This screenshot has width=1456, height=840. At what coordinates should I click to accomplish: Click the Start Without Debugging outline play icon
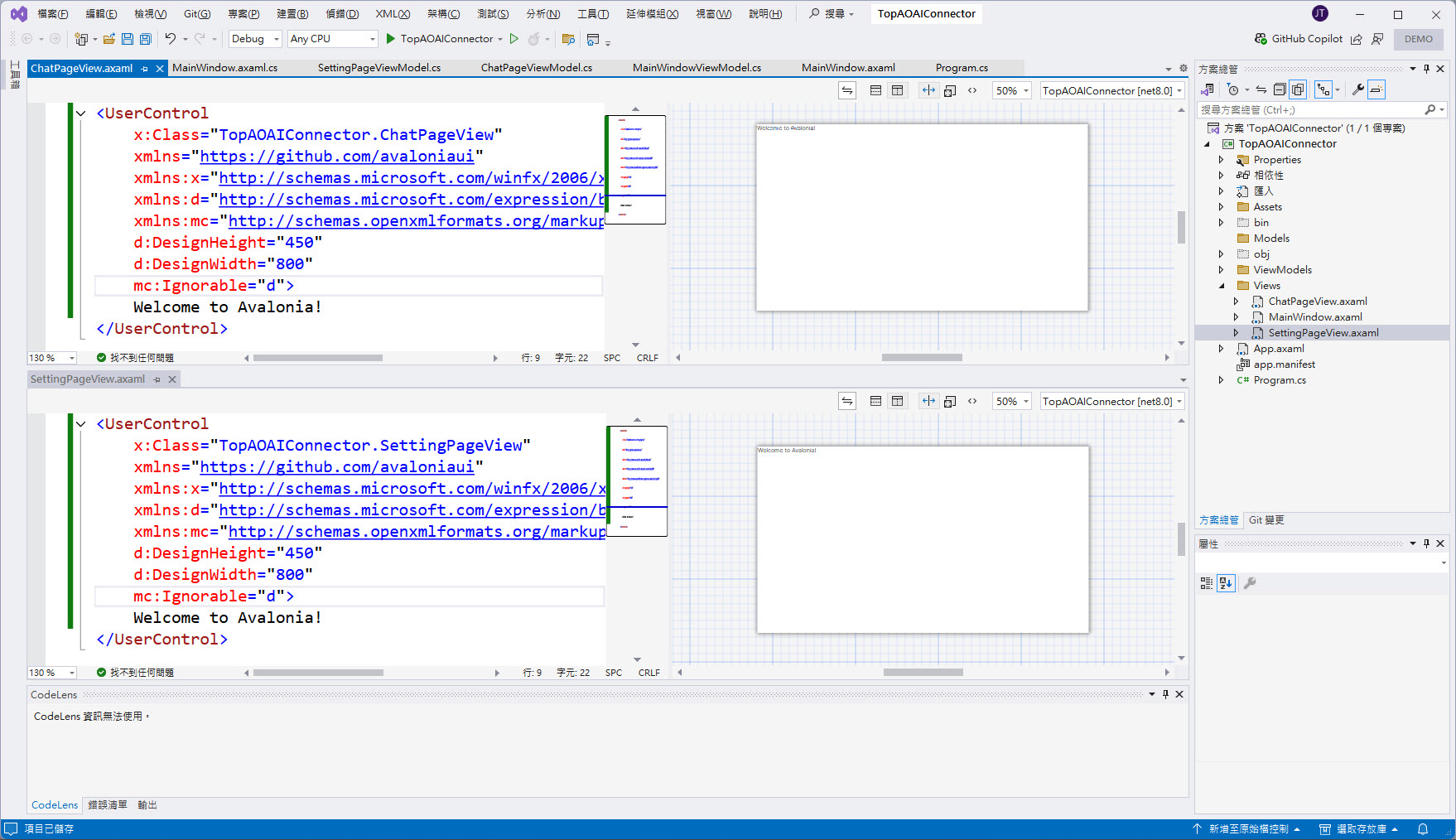click(513, 39)
